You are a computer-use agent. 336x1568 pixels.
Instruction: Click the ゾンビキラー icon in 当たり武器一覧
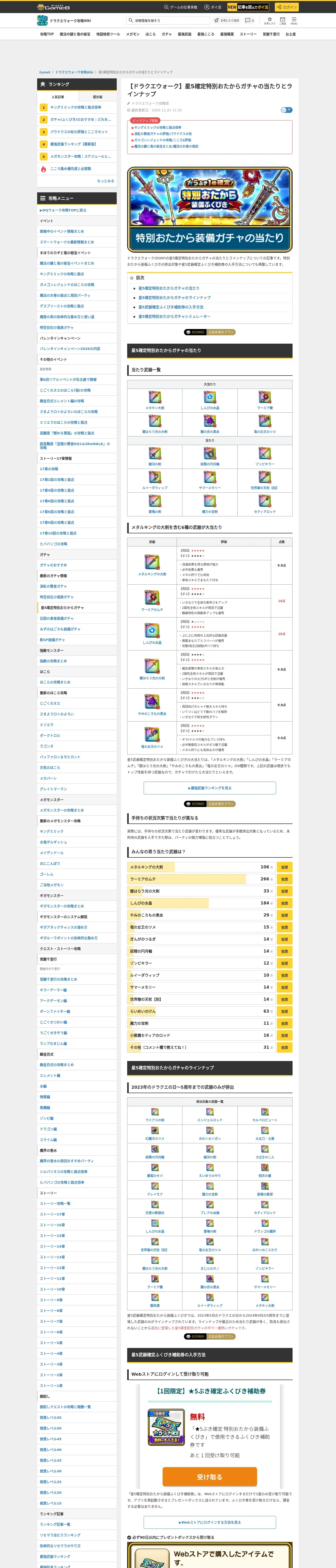click(265, 453)
